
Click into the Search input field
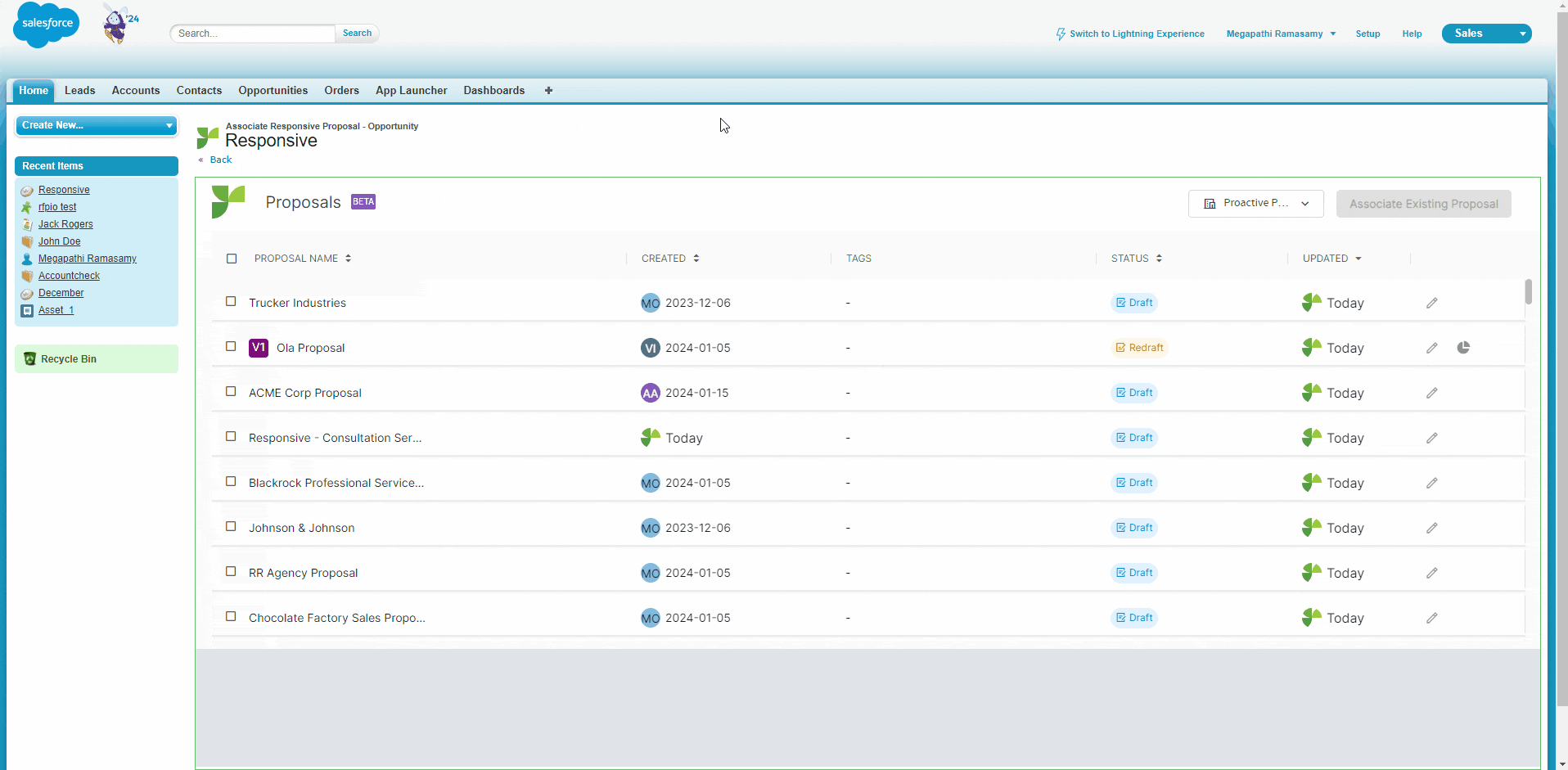253,34
